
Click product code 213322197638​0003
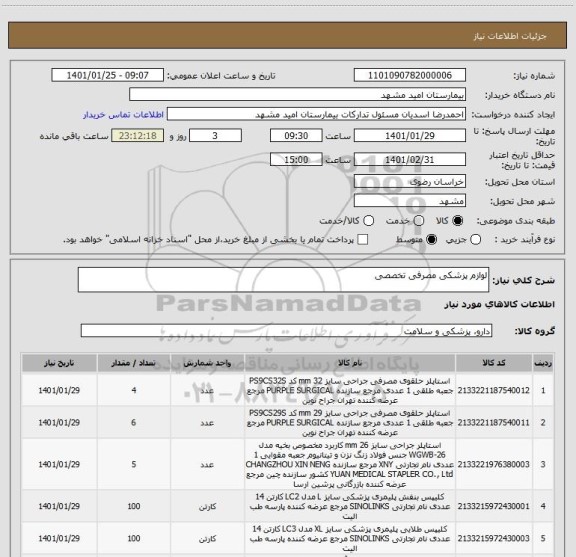494,464
